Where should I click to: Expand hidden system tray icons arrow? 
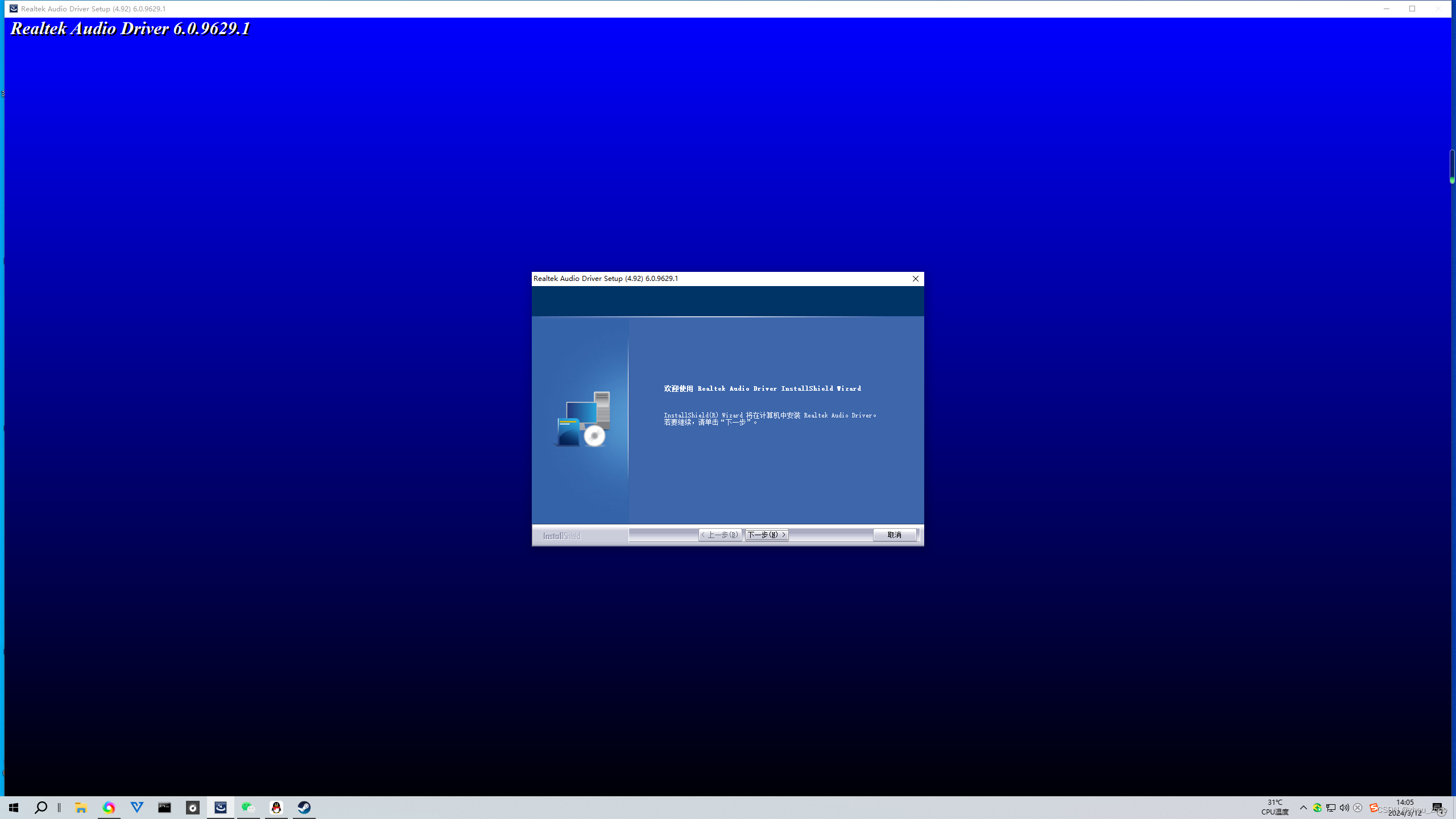click(1303, 808)
